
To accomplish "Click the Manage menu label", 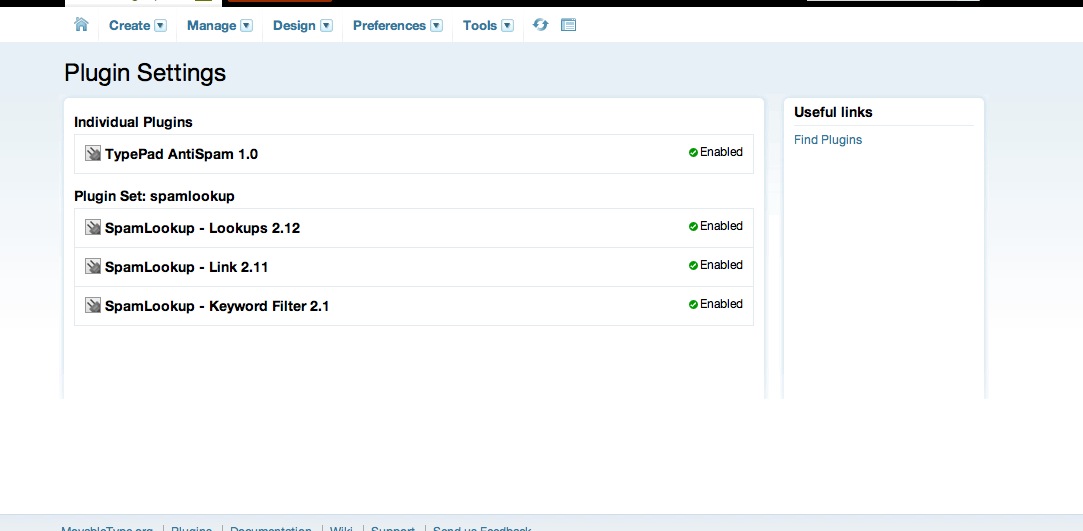I will [x=211, y=26].
